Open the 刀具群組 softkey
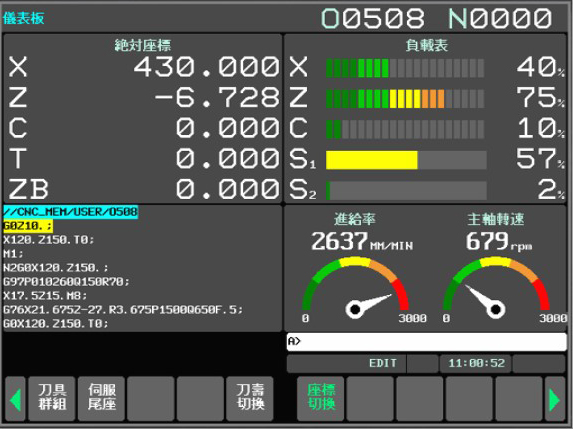The height and width of the screenshot is (429, 573). coord(52,399)
